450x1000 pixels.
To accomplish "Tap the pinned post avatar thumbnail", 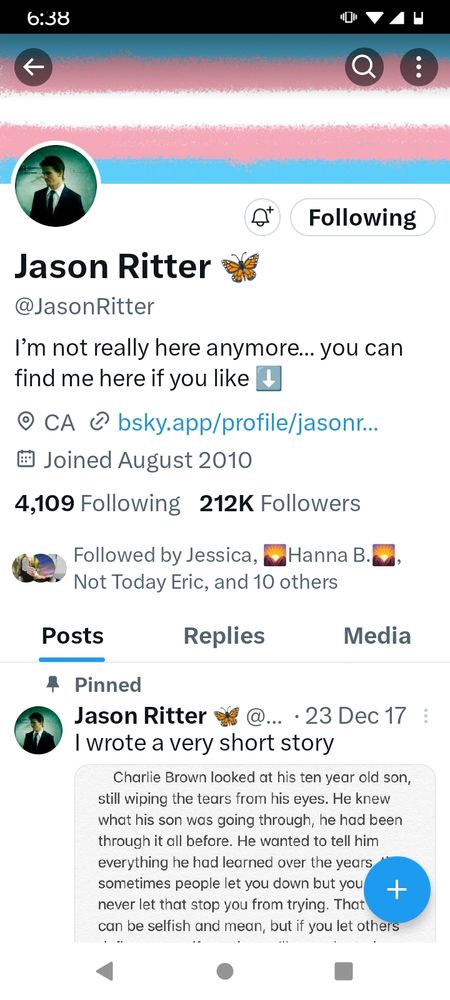I will (38, 730).
